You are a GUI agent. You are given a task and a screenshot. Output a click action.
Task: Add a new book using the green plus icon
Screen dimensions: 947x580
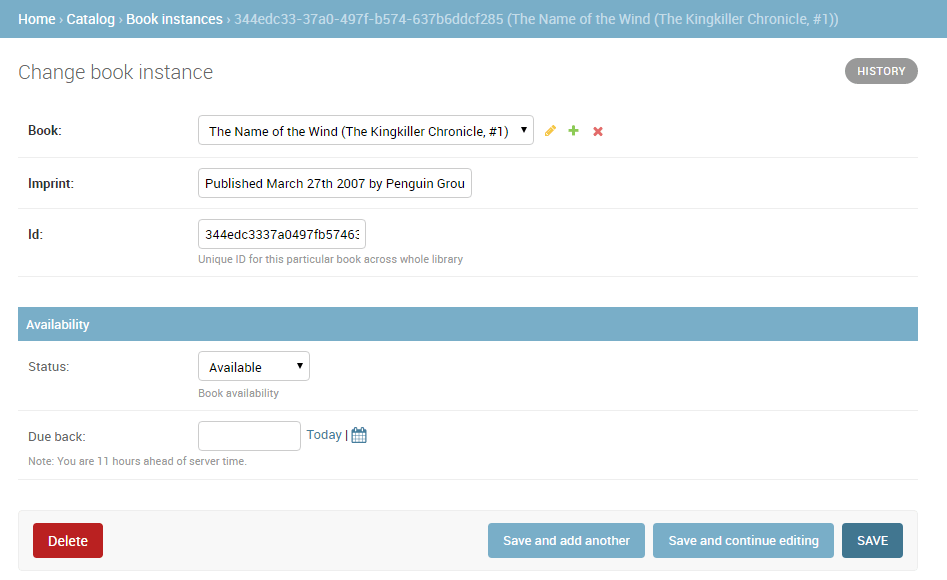[573, 130]
